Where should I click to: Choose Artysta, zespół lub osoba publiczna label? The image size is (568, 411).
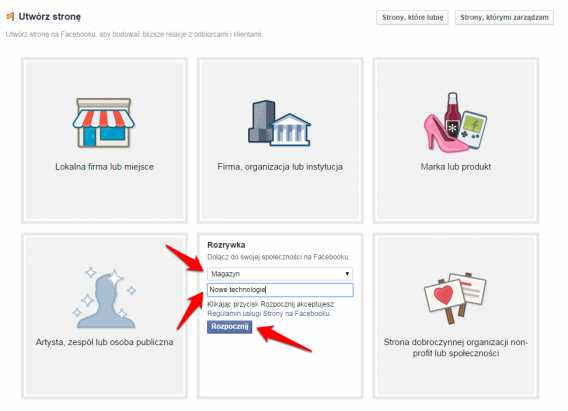tap(104, 342)
